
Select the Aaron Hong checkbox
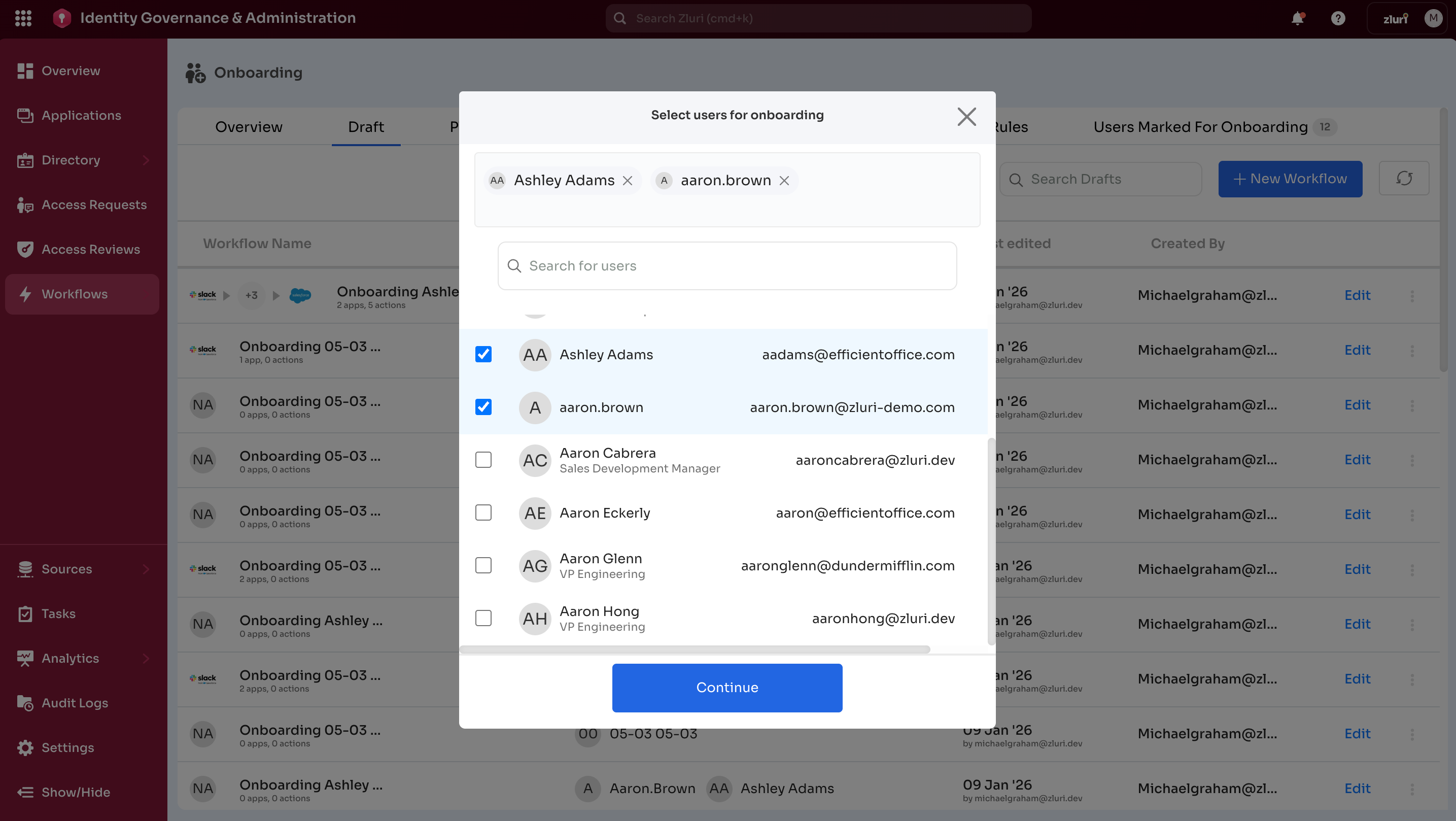click(483, 619)
